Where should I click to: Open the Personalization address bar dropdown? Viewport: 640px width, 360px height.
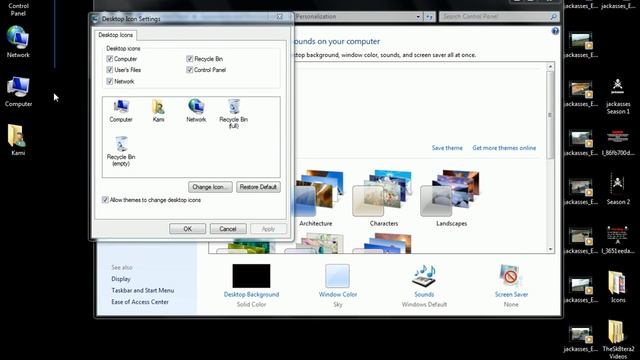coord(418,17)
